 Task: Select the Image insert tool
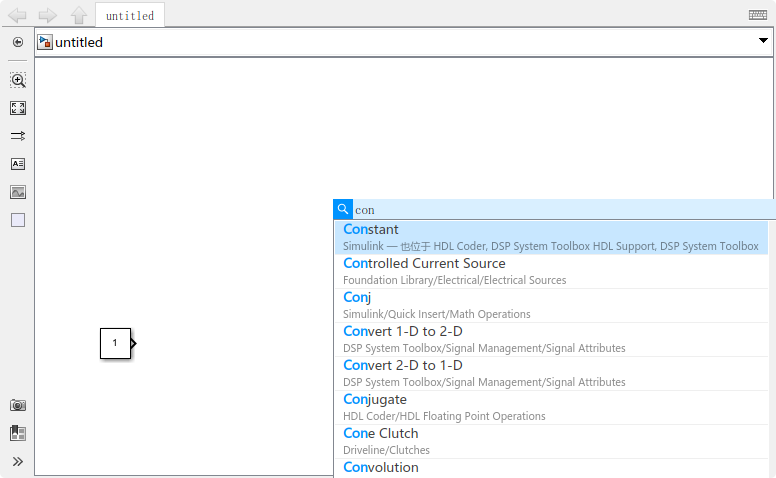18,192
